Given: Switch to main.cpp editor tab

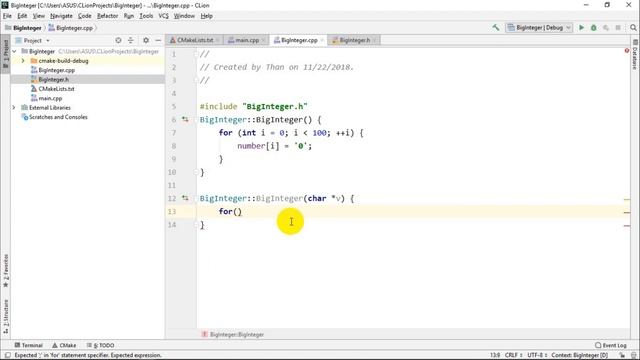Looking at the screenshot, I should 247,40.
